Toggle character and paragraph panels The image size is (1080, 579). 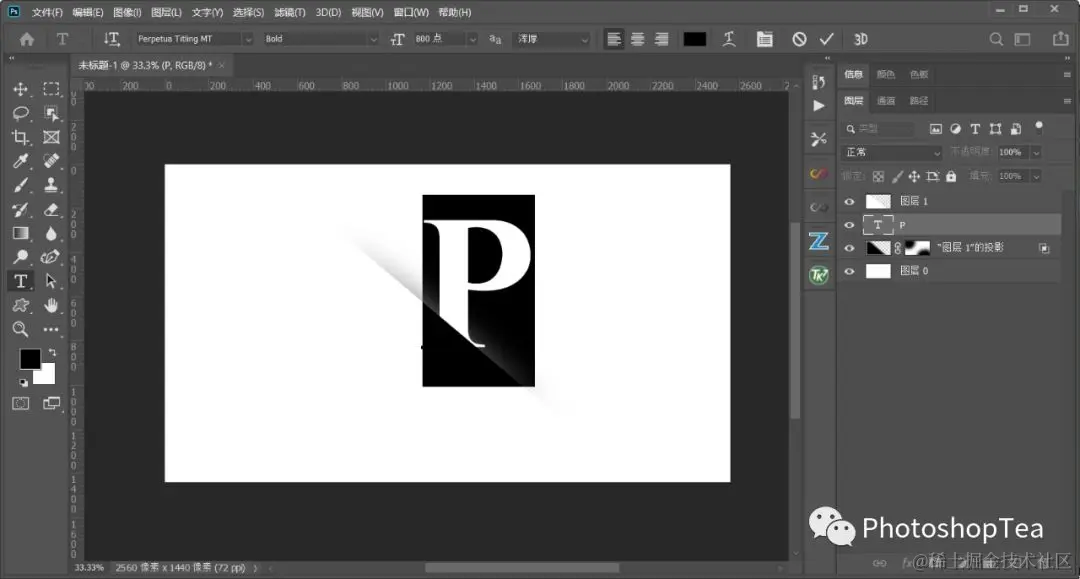click(x=765, y=39)
